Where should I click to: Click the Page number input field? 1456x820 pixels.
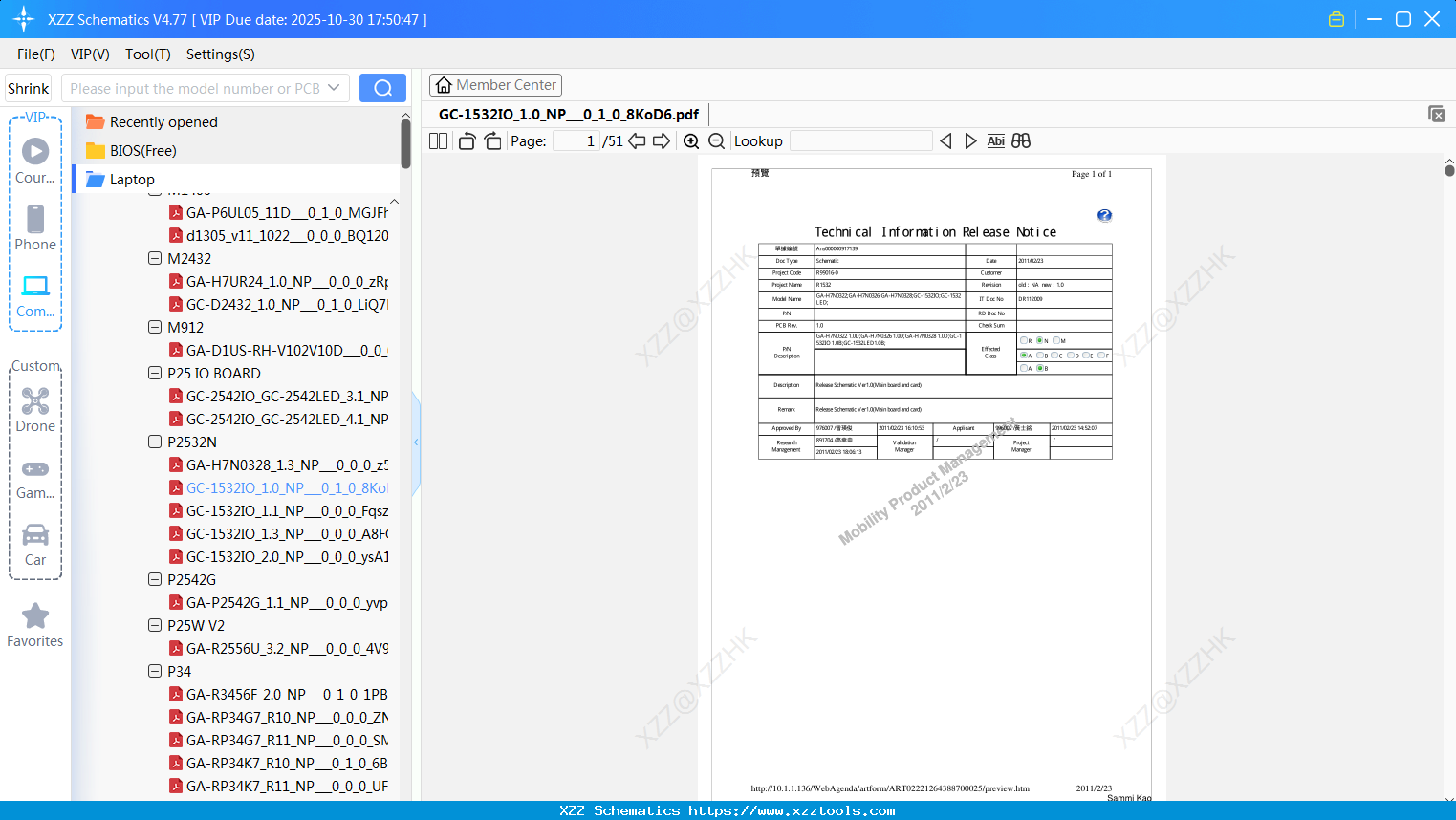576,141
